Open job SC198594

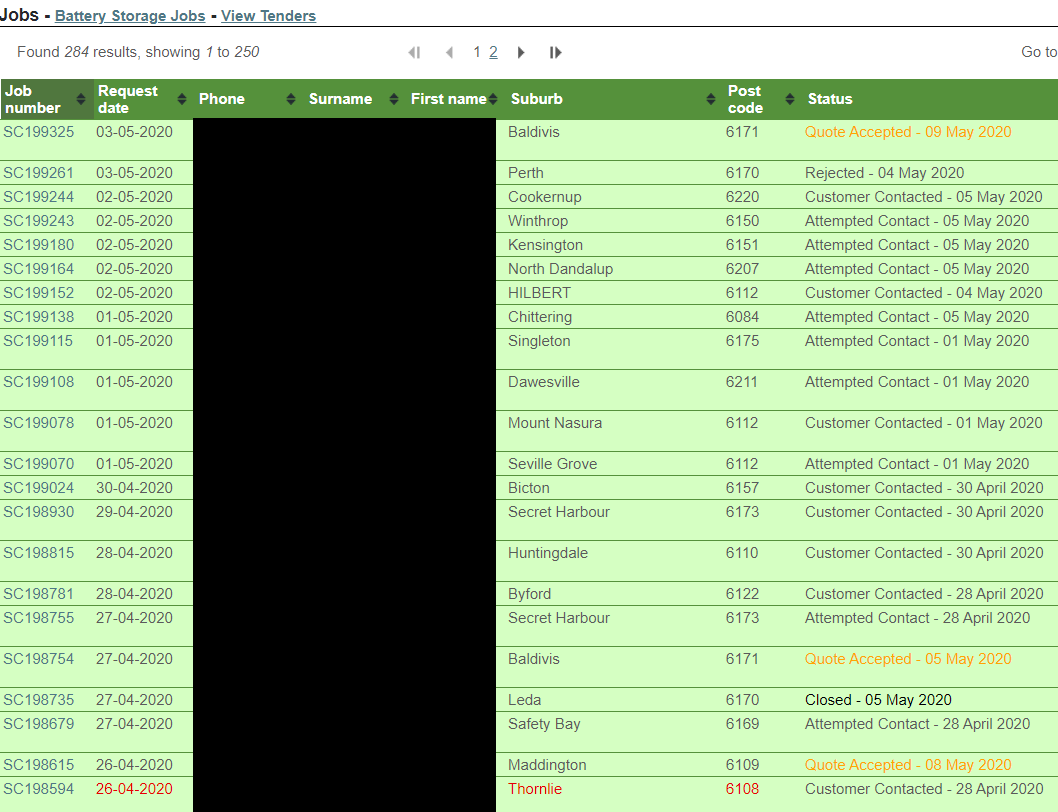tap(38, 789)
